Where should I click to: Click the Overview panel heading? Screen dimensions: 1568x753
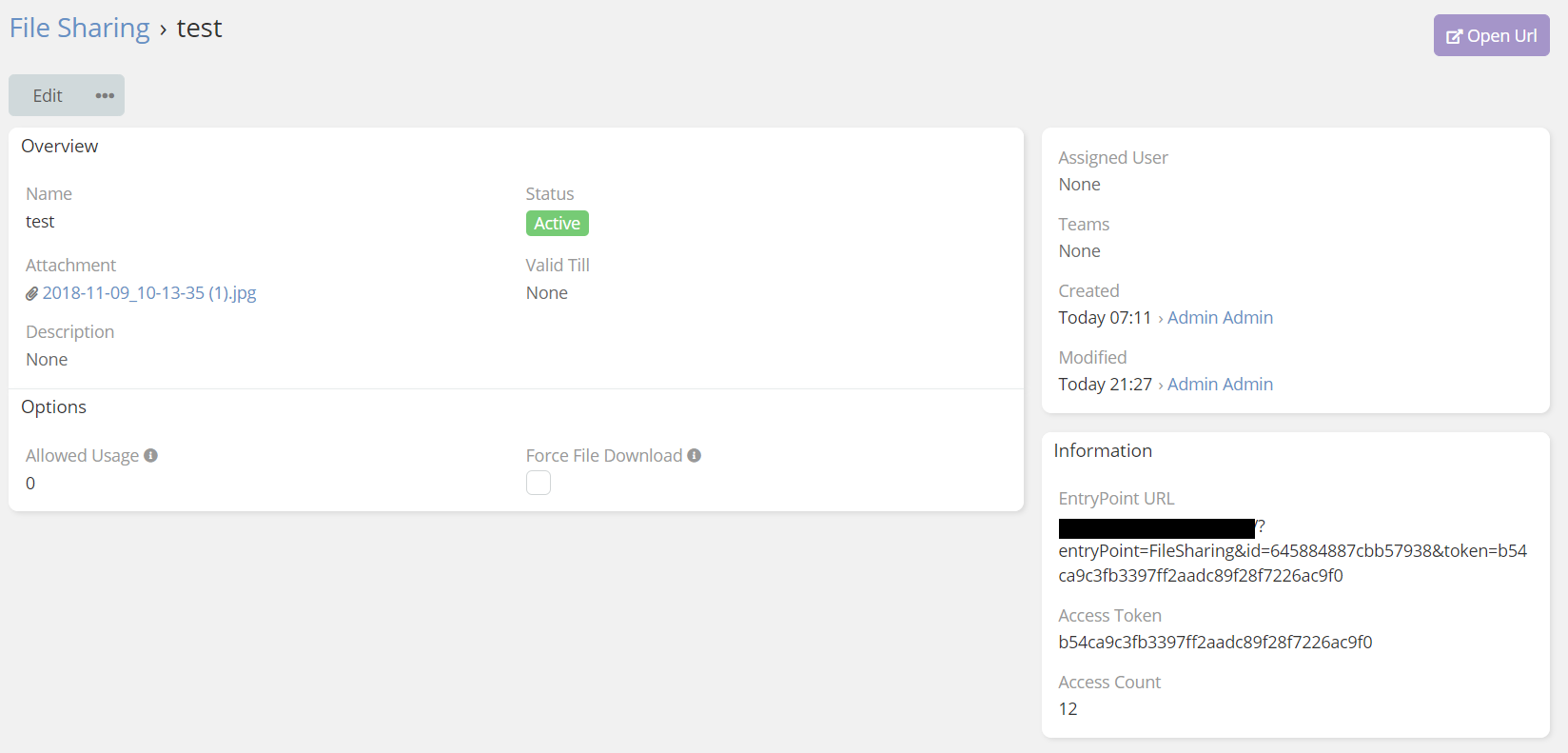coord(60,147)
